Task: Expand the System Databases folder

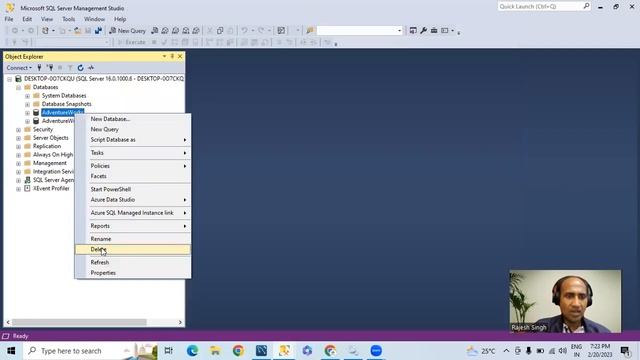Action: [27, 96]
